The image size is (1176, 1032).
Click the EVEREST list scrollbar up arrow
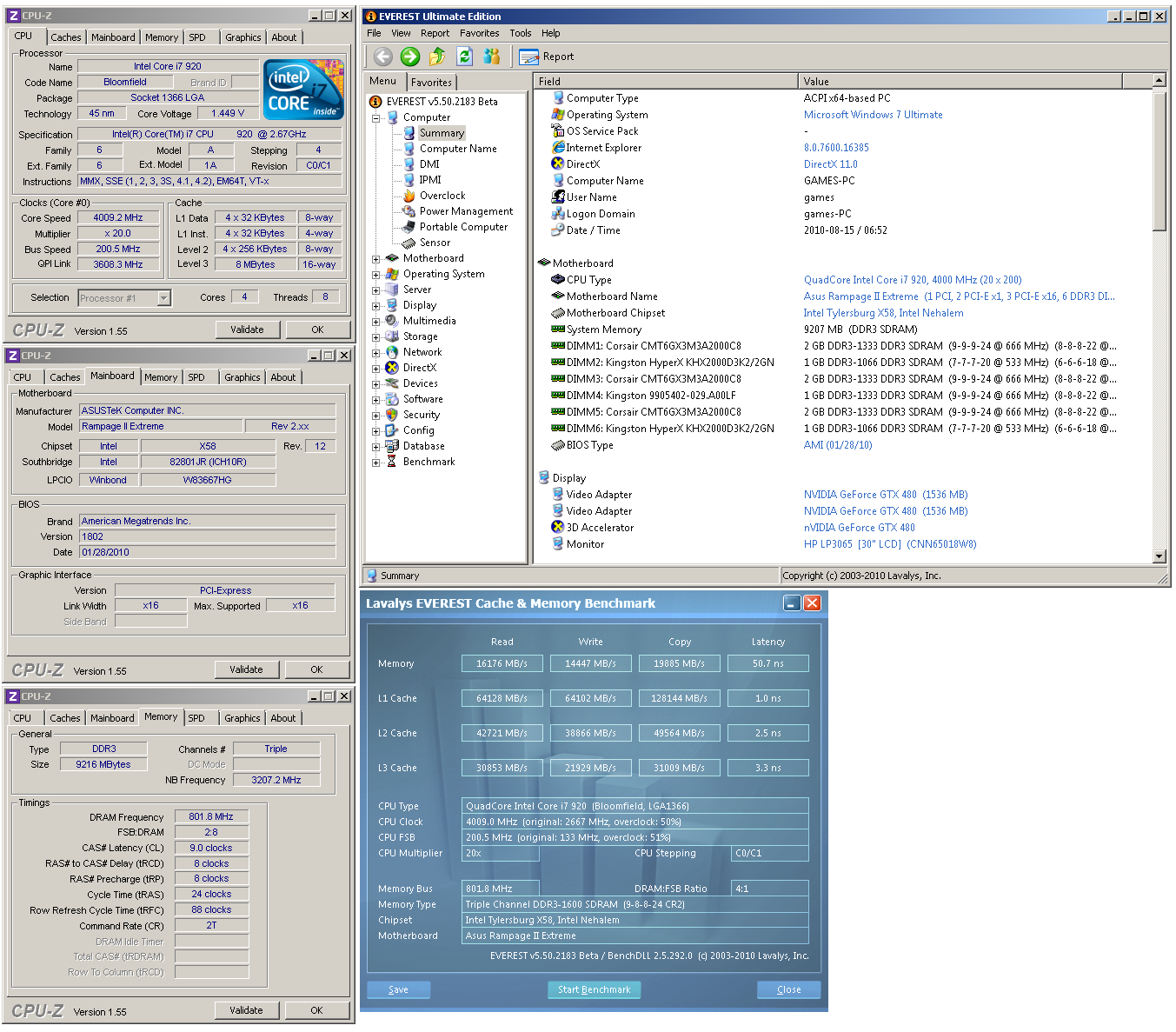1159,80
